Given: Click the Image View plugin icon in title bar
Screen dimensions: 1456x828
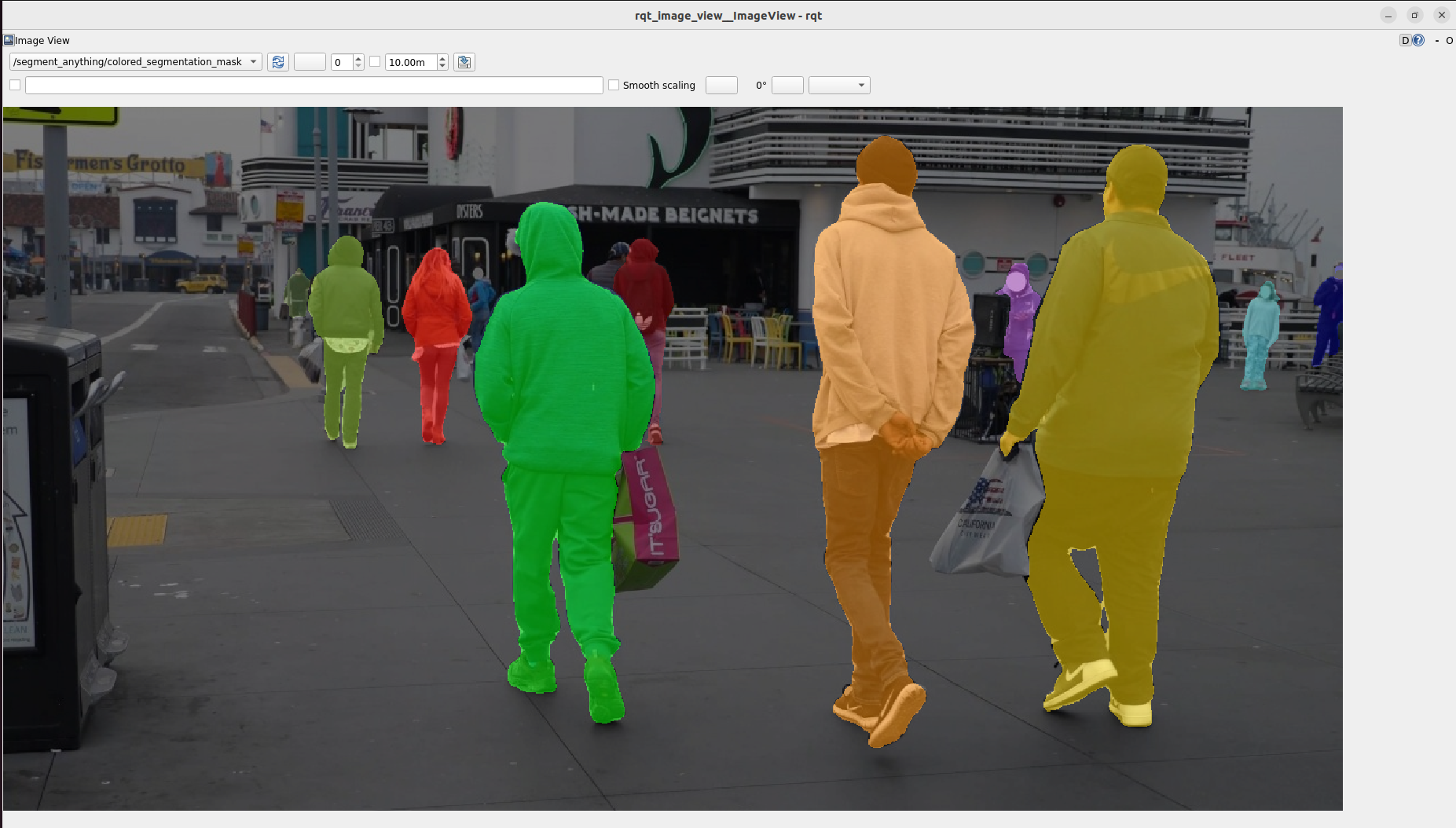Looking at the screenshot, I should point(8,40).
